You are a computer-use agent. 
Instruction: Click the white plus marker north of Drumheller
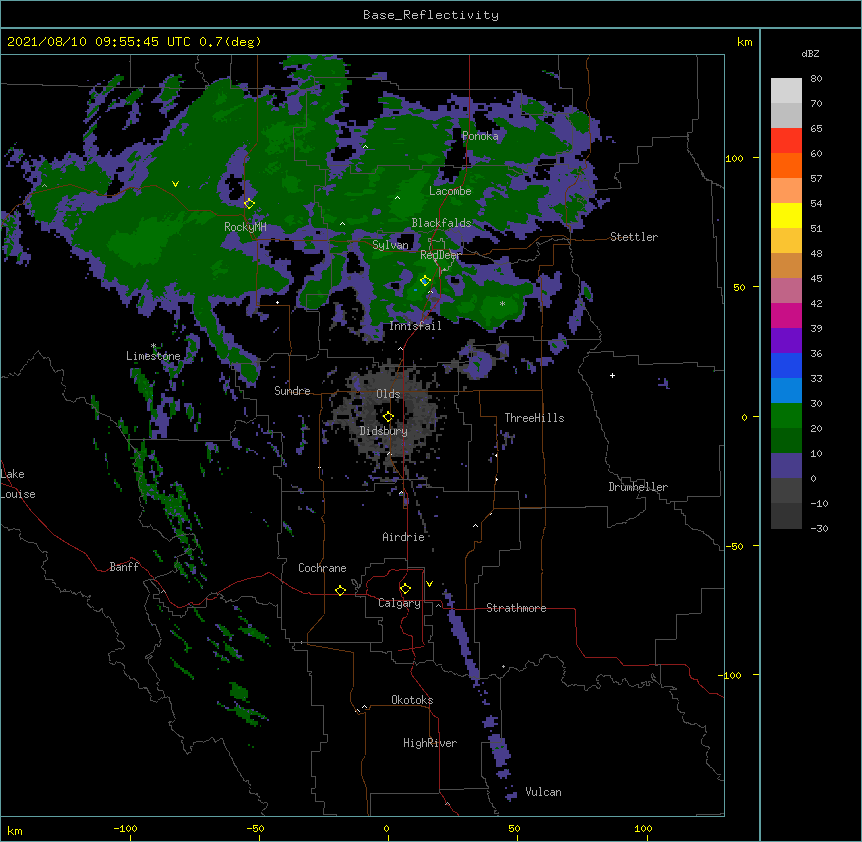tap(612, 375)
